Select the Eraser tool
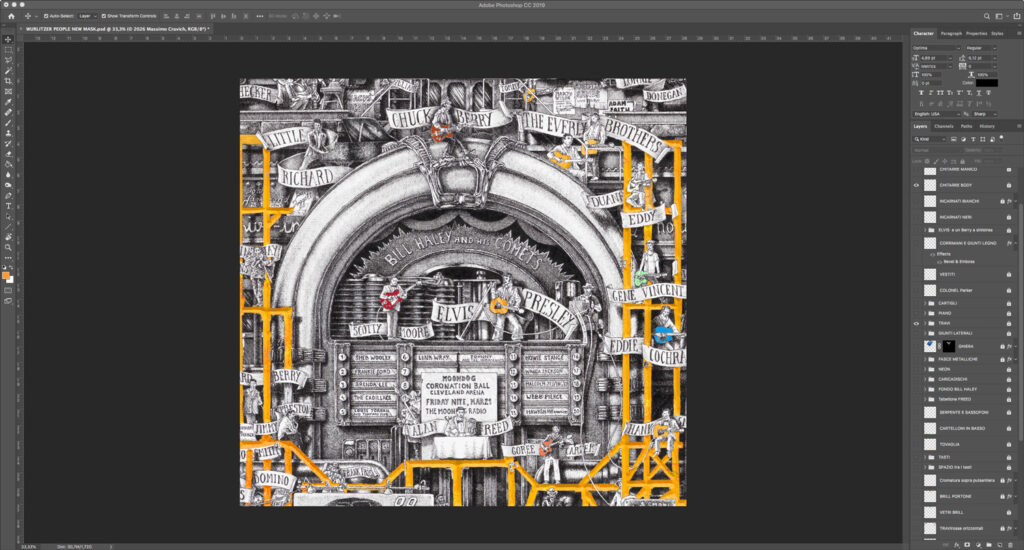Screen dimensions: 1024x550 point(8,154)
